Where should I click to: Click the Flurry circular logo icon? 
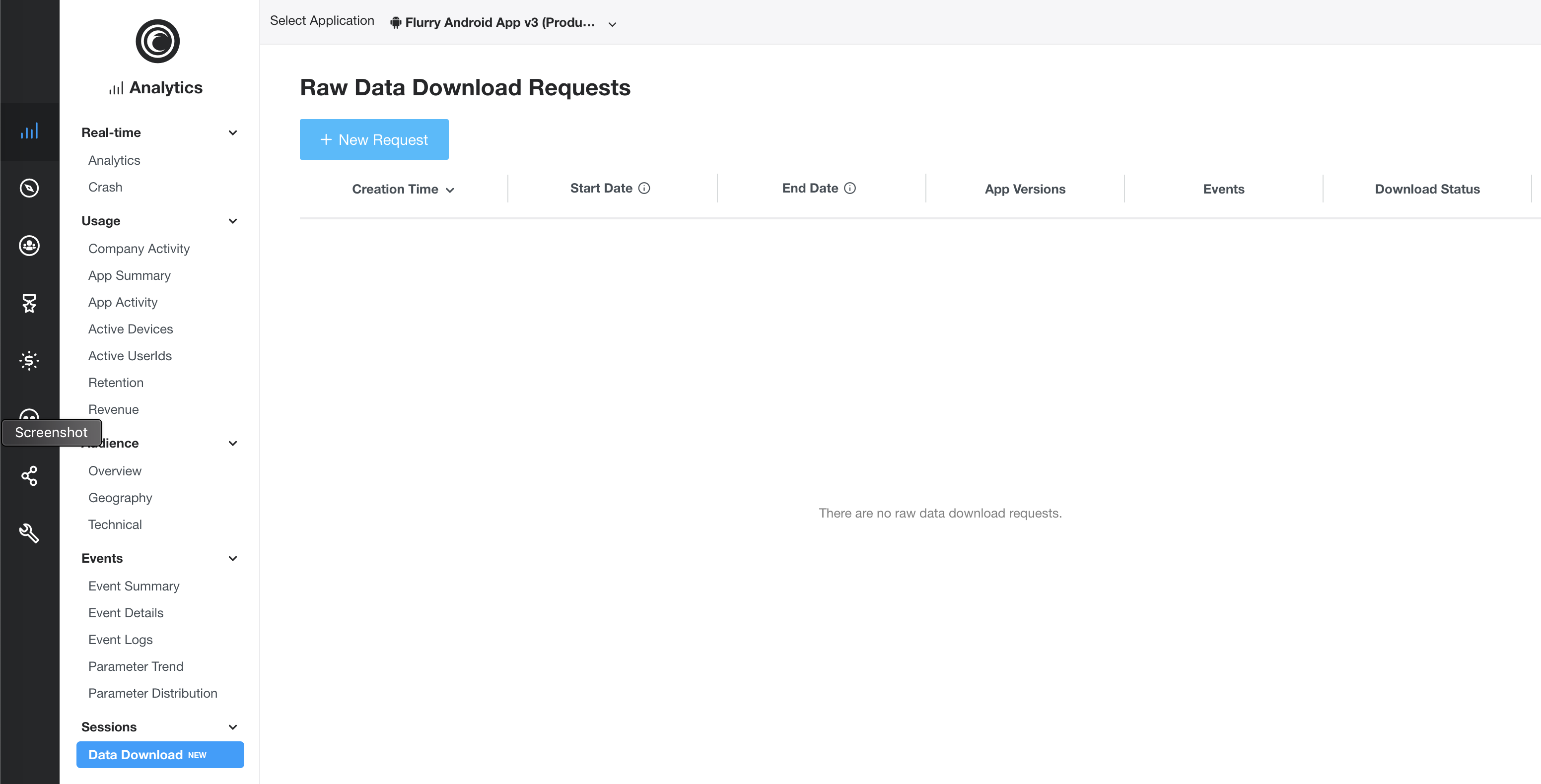(x=157, y=41)
